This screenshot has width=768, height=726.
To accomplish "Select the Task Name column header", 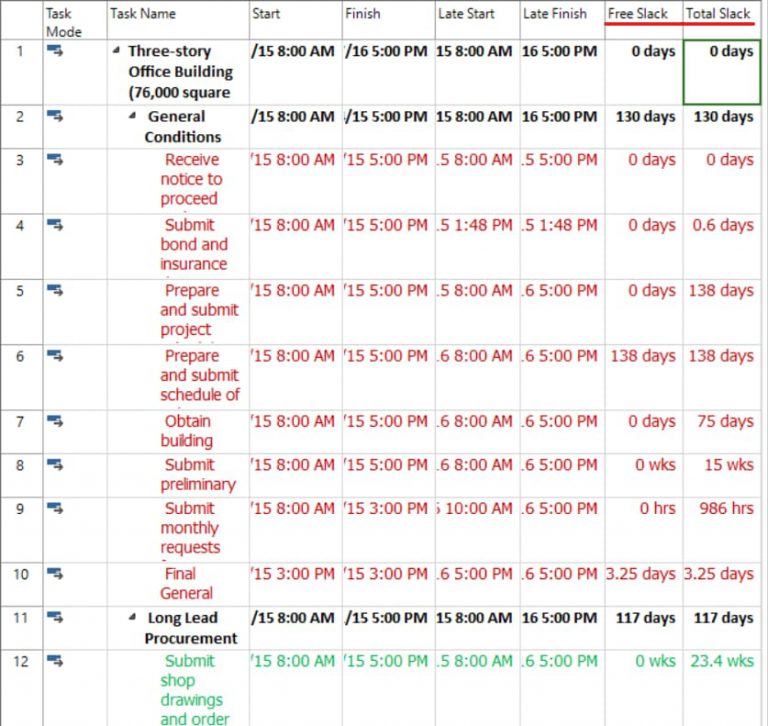I will pos(143,14).
